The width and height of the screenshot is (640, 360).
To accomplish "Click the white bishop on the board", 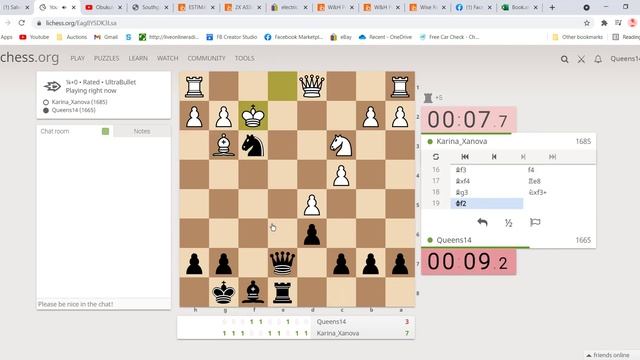I will click(224, 145).
